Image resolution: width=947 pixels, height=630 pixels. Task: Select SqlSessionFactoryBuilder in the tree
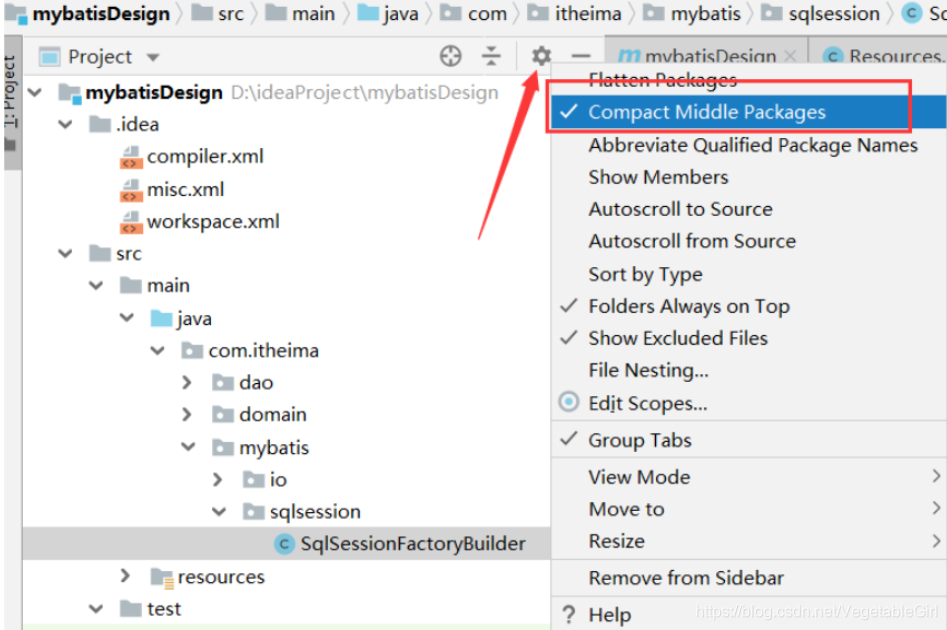click(x=413, y=544)
